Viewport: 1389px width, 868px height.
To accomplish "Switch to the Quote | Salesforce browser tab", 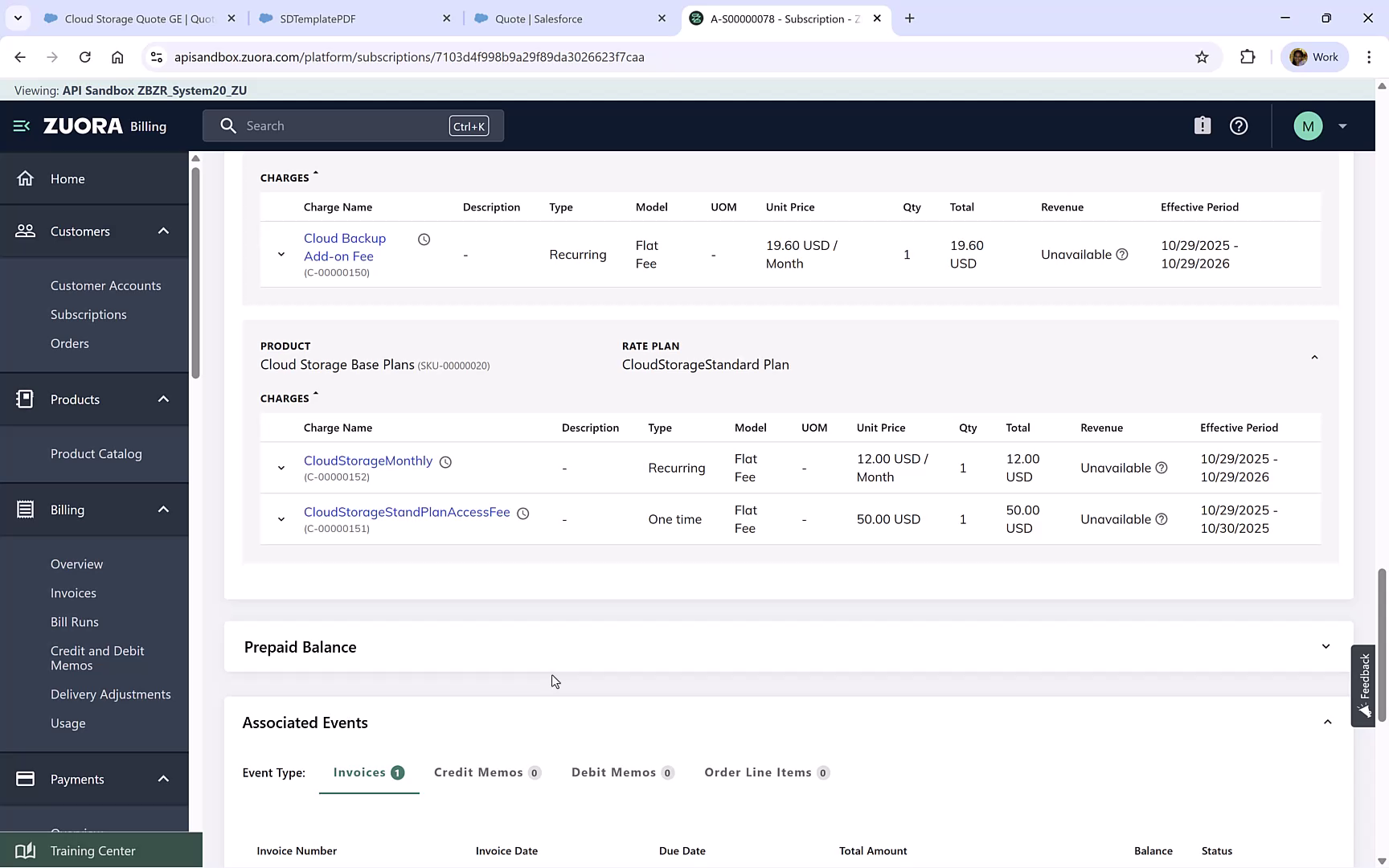I will tap(538, 18).
